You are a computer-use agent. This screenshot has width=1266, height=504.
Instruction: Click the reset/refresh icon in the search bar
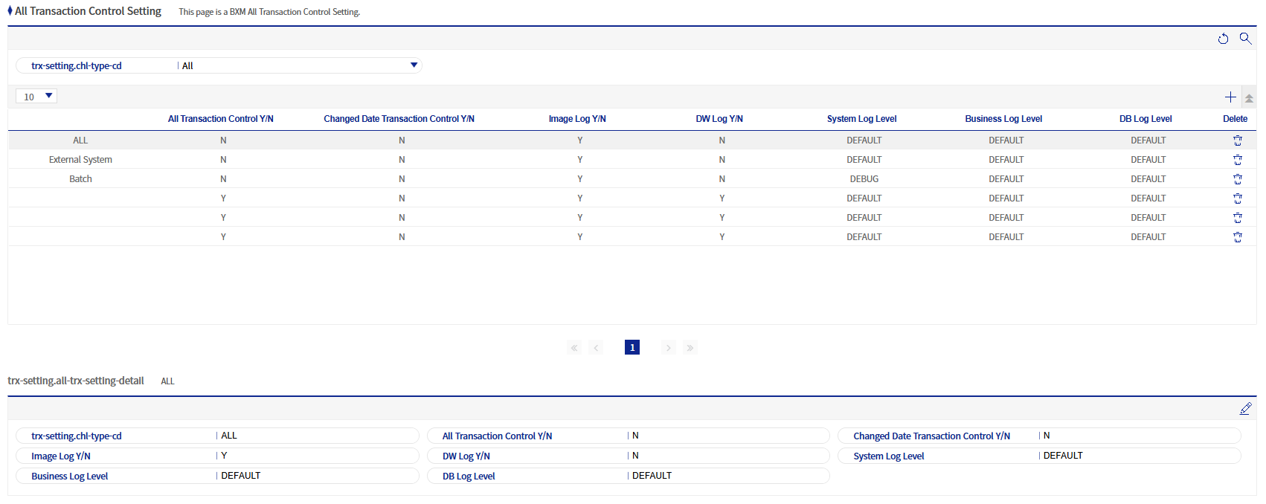point(1223,39)
